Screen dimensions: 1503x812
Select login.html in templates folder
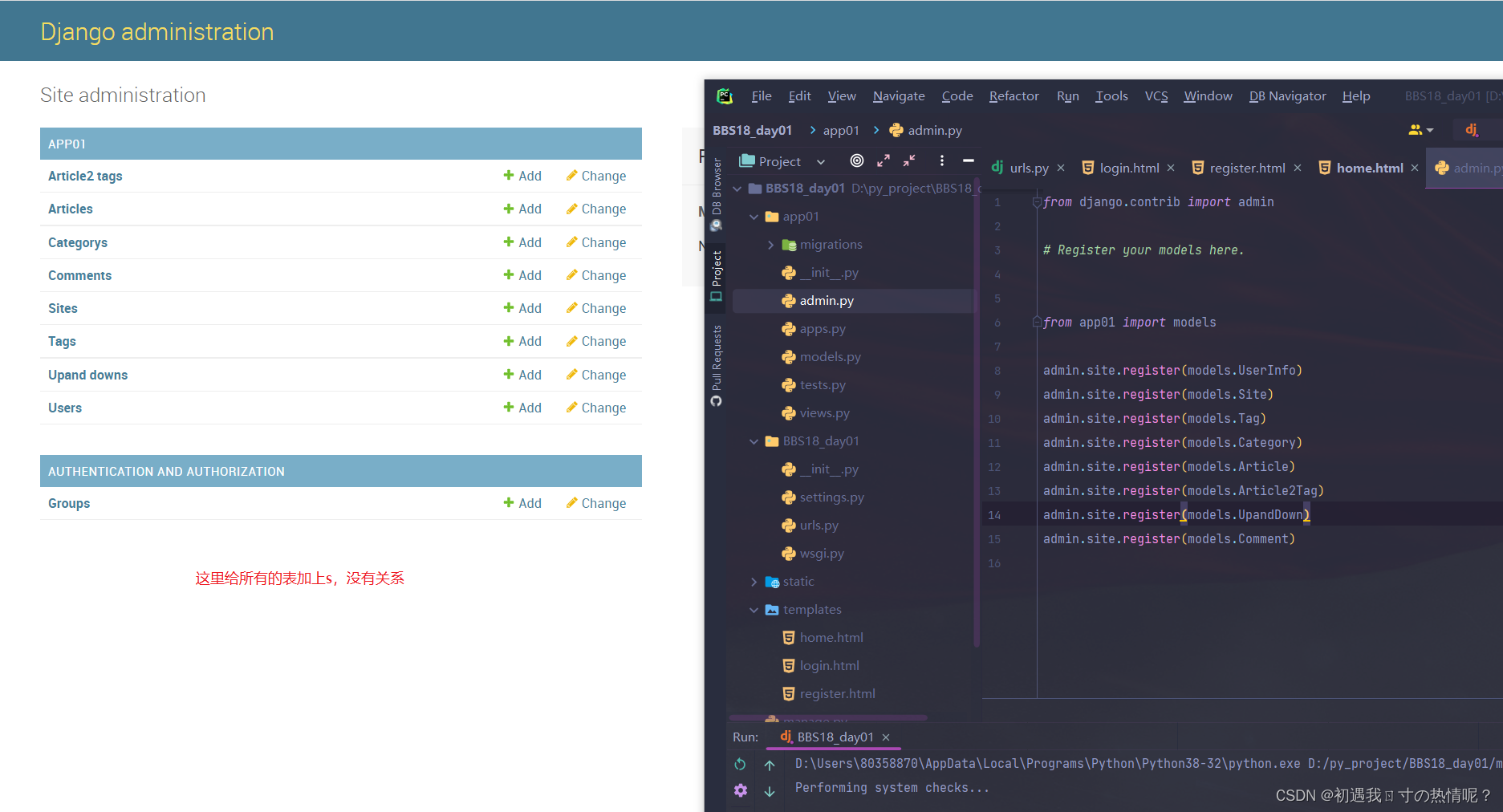point(829,666)
